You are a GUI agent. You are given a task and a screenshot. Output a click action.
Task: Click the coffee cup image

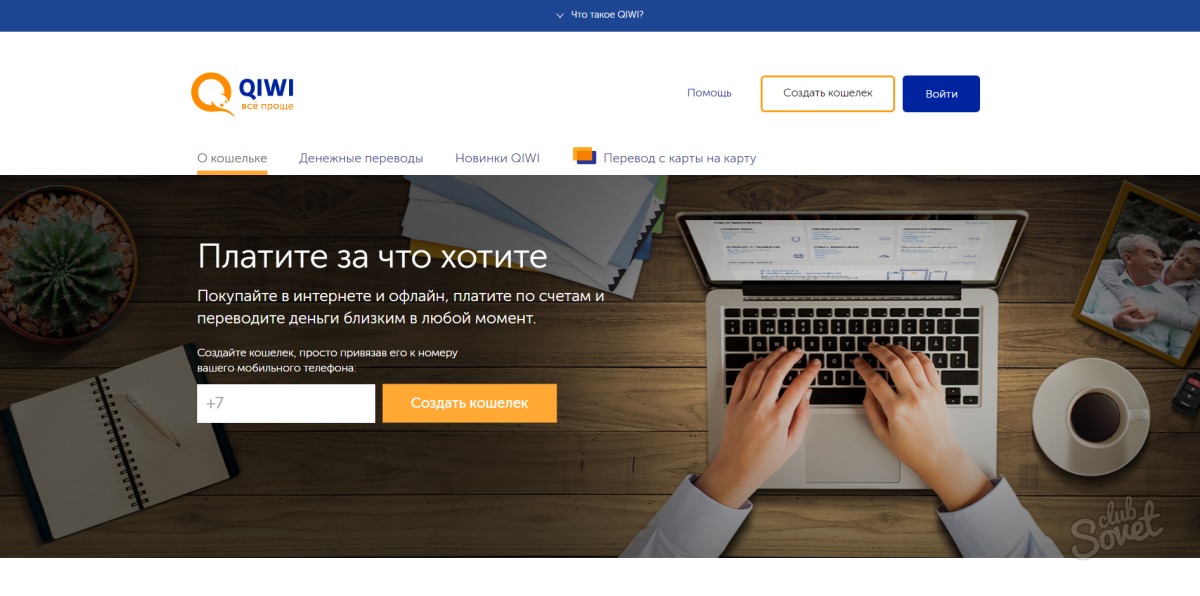click(1094, 413)
